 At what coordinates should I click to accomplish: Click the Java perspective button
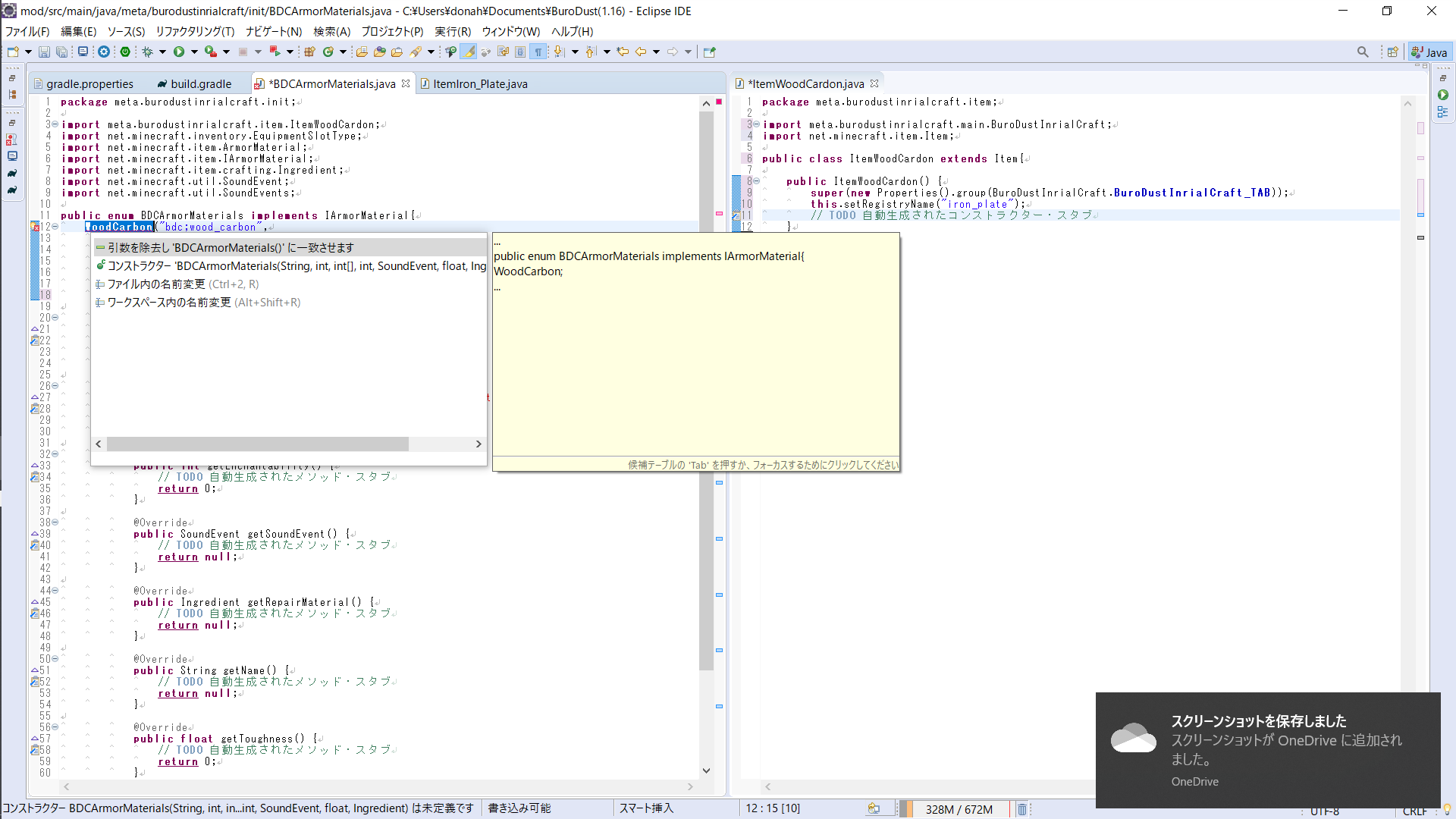pyautogui.click(x=1429, y=52)
